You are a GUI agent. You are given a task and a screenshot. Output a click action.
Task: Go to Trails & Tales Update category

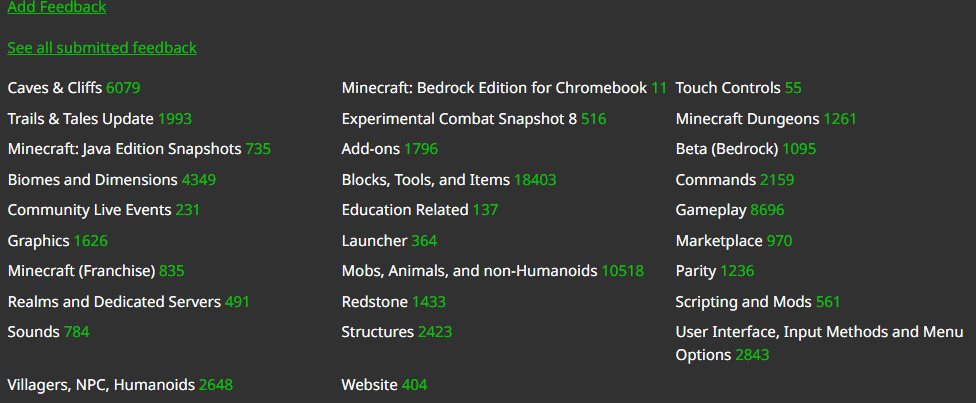pyautogui.click(x=80, y=119)
